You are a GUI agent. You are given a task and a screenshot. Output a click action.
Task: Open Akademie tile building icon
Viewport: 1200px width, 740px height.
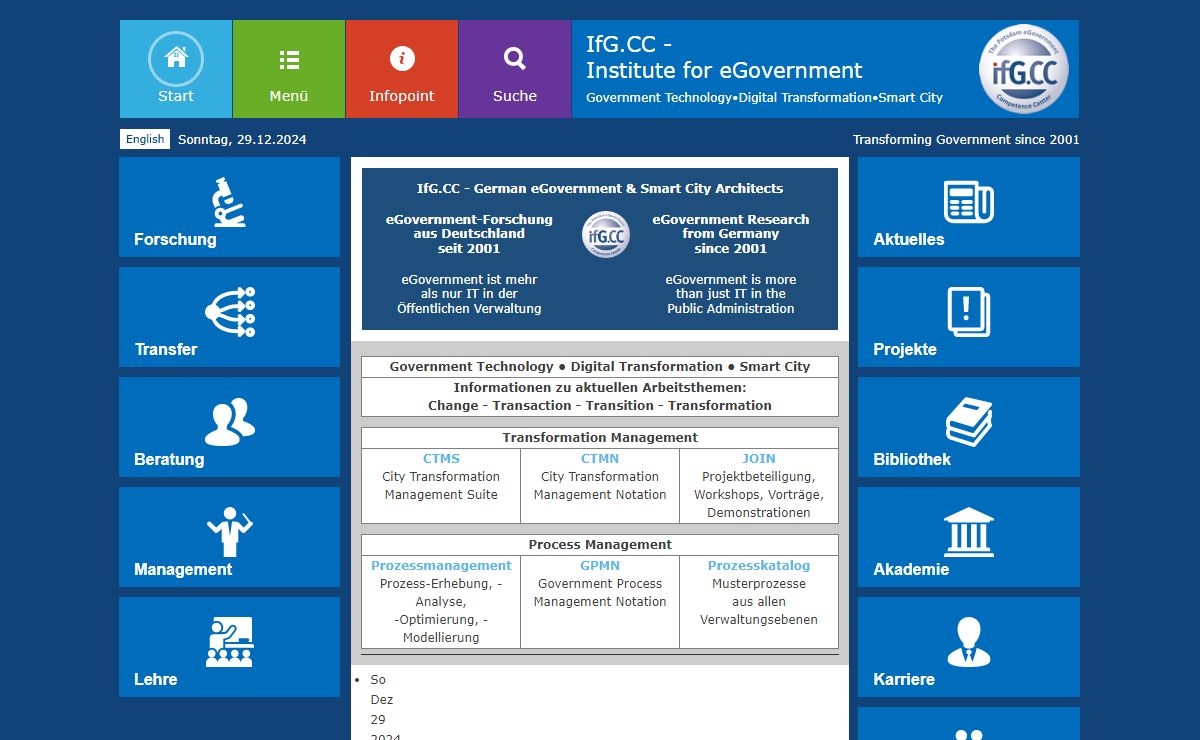click(x=969, y=532)
